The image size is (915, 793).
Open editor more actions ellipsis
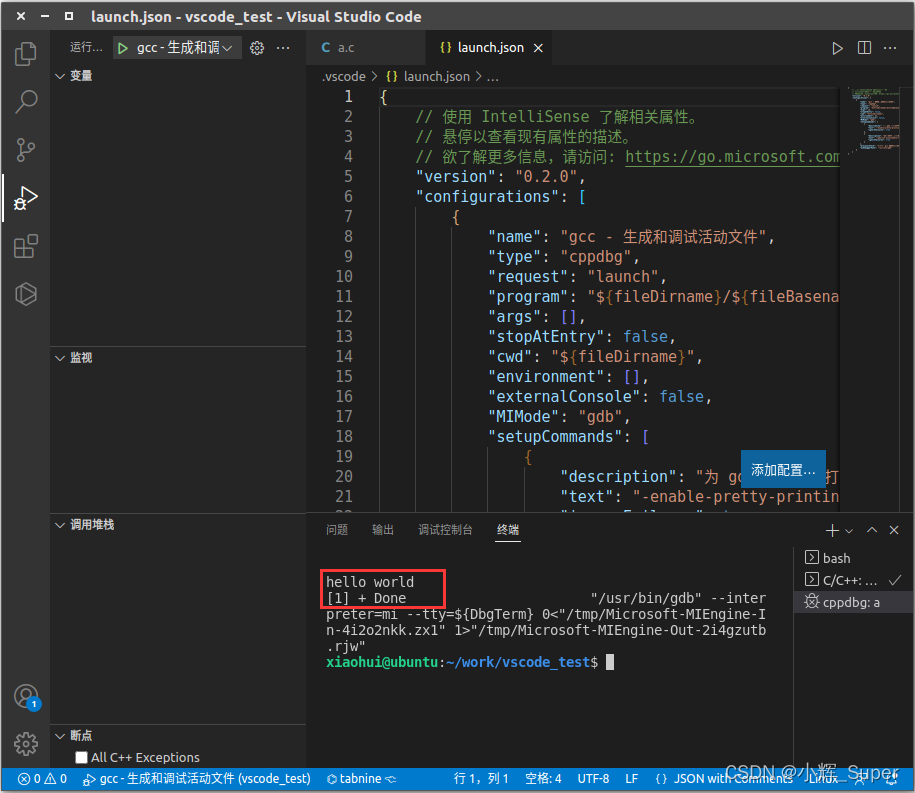coord(890,48)
